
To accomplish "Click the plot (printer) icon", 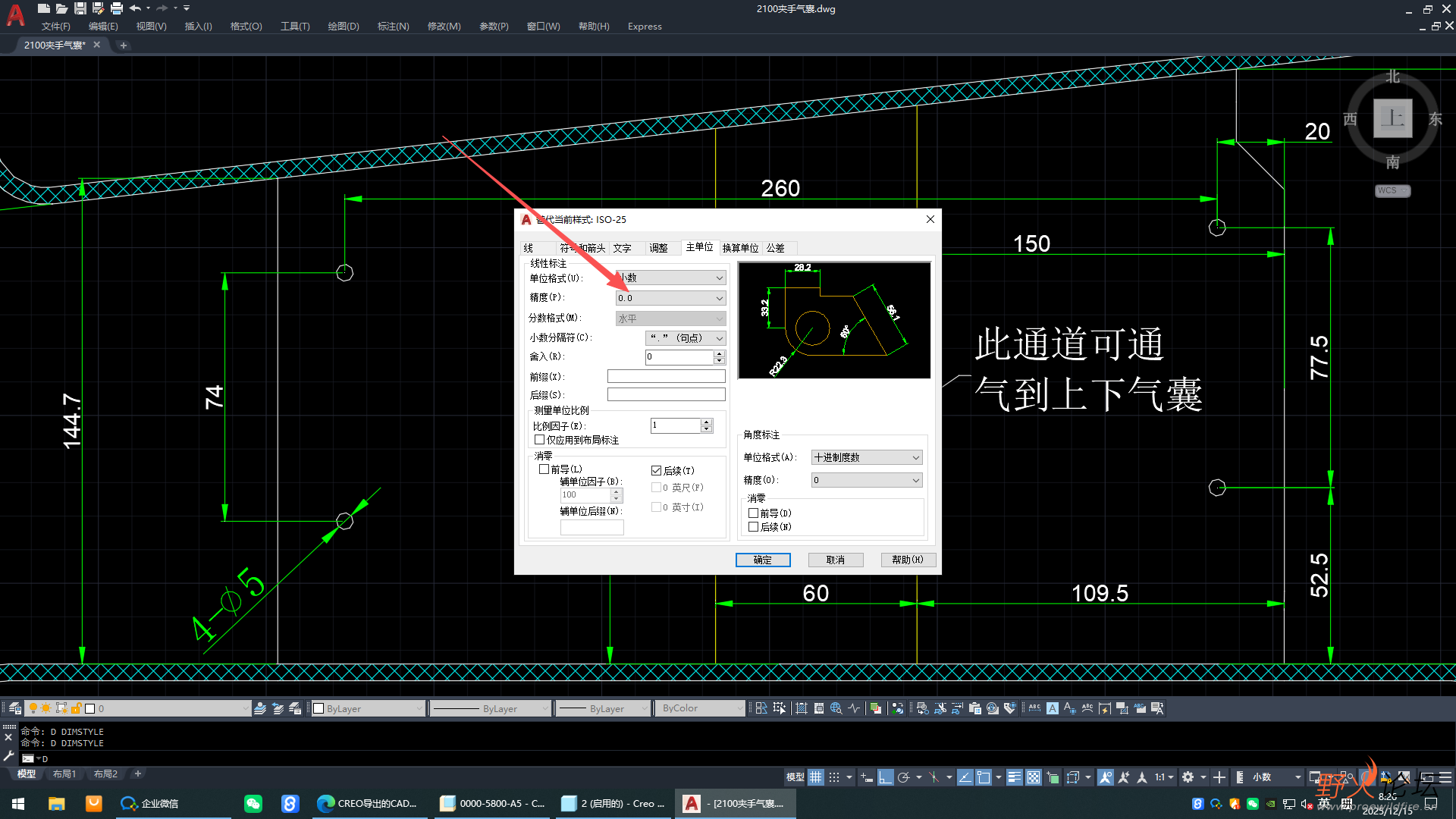I will click(x=117, y=8).
